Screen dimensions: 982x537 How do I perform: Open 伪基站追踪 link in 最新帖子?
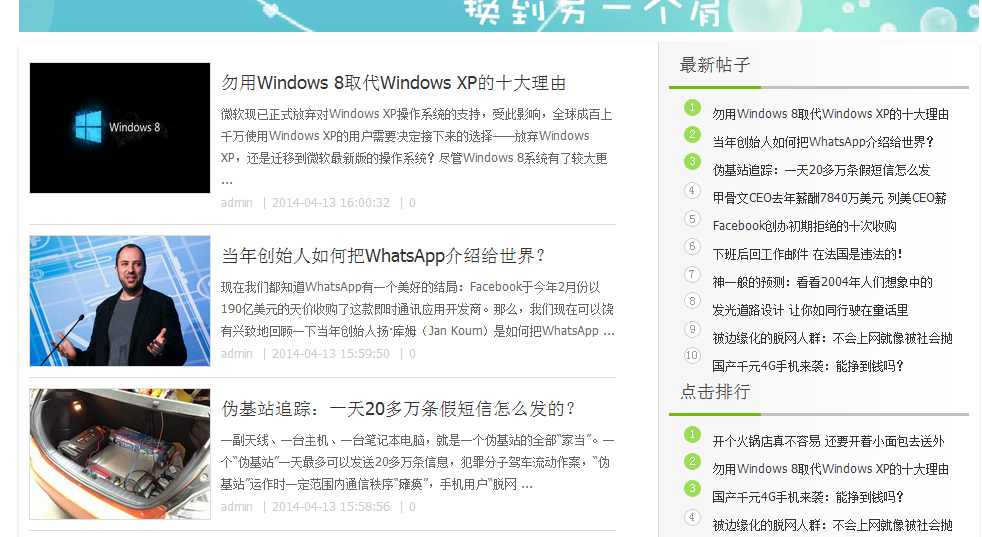click(x=821, y=170)
